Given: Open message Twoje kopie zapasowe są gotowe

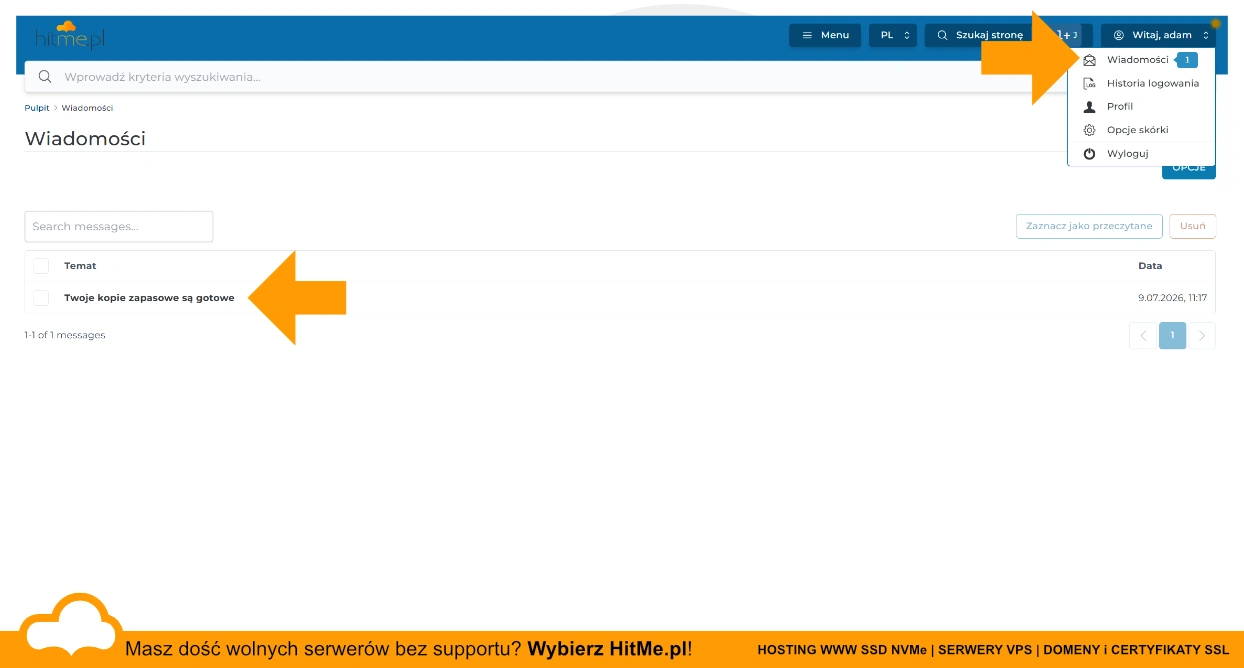Looking at the screenshot, I should click(x=149, y=298).
